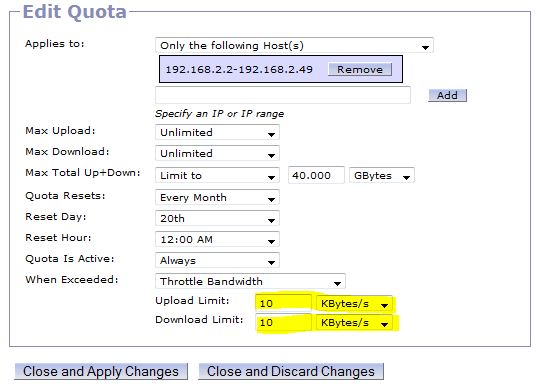Click Close and Apply Changes

pos(101,371)
